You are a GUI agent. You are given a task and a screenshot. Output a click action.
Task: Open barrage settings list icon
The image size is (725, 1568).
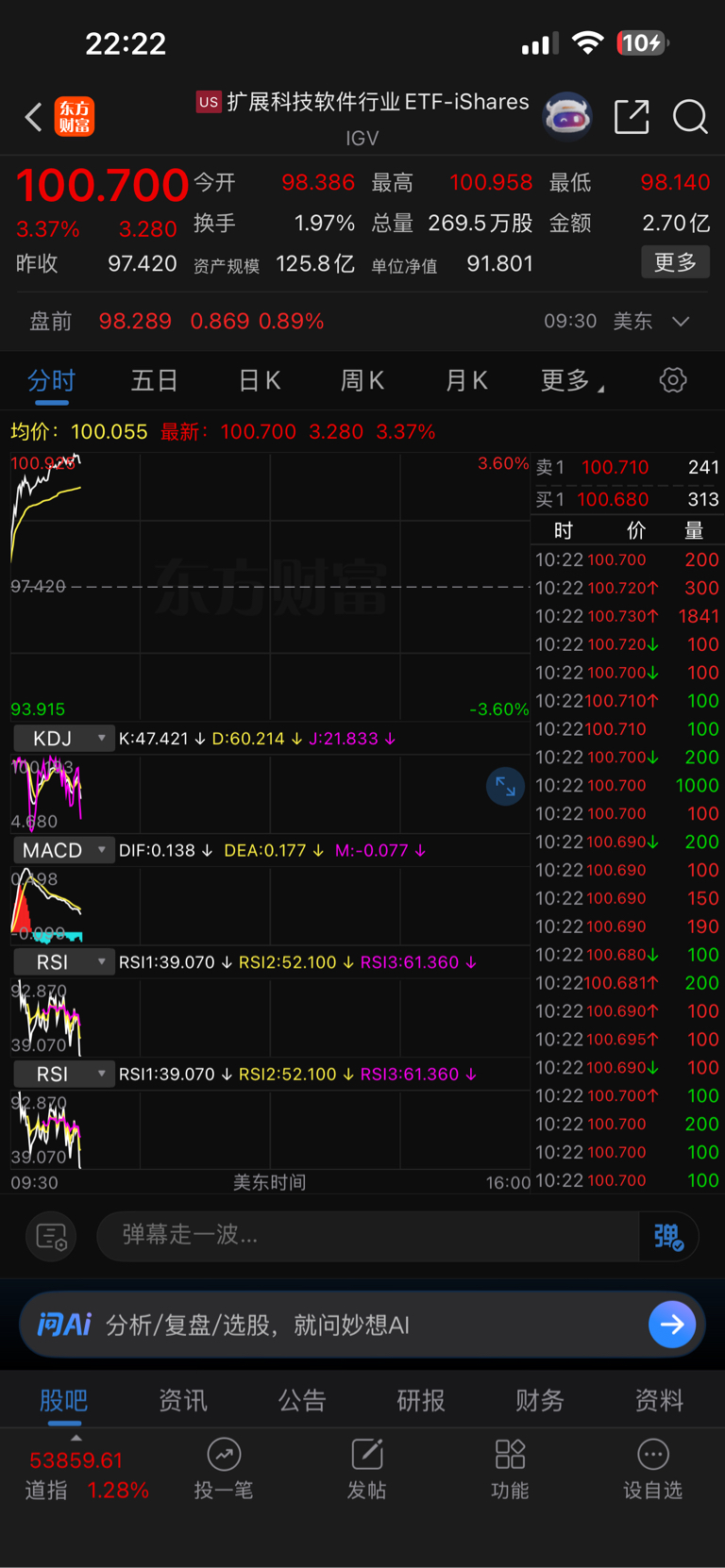click(x=51, y=1236)
